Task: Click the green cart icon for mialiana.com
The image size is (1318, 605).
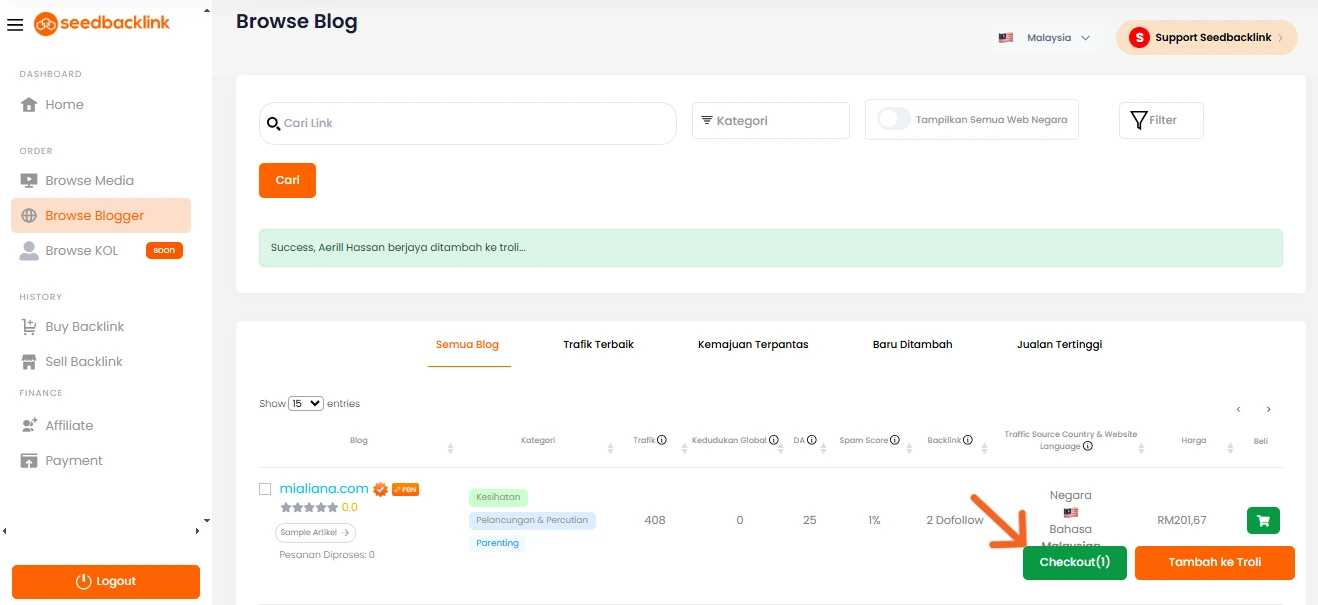Action: (1263, 520)
